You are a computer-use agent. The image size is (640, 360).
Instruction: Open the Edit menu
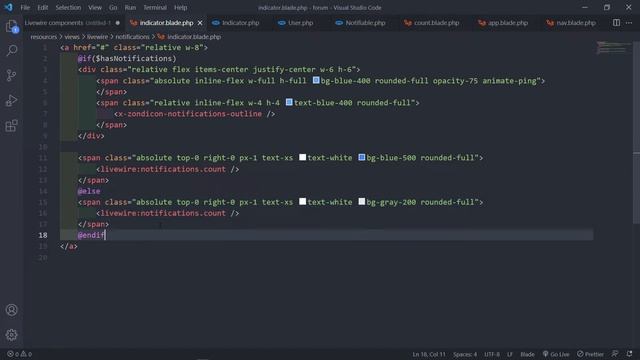coord(42,7)
